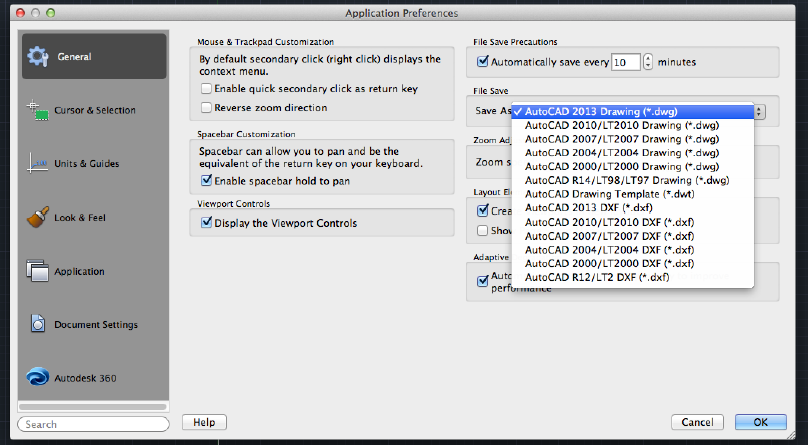Image resolution: width=808 pixels, height=445 pixels.
Task: Click the Help button
Action: [x=204, y=422]
